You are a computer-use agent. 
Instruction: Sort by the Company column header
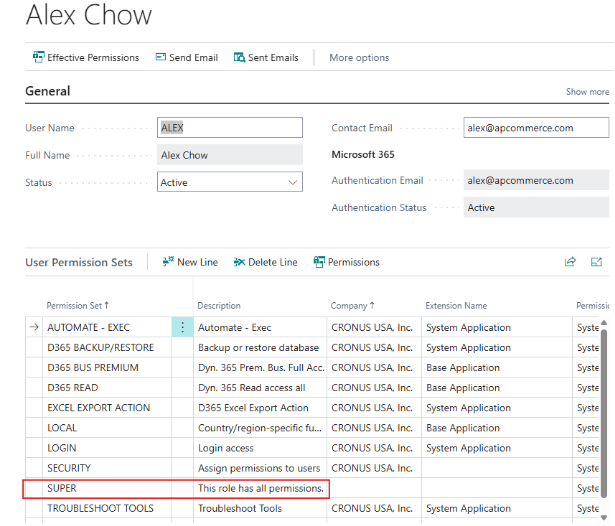[x=352, y=305]
